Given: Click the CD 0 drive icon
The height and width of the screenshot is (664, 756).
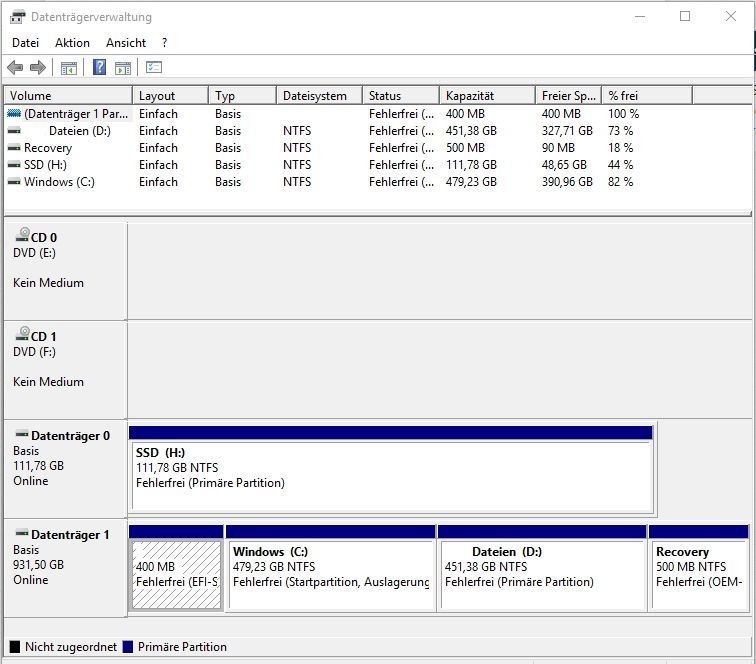Looking at the screenshot, I should 22,235.
